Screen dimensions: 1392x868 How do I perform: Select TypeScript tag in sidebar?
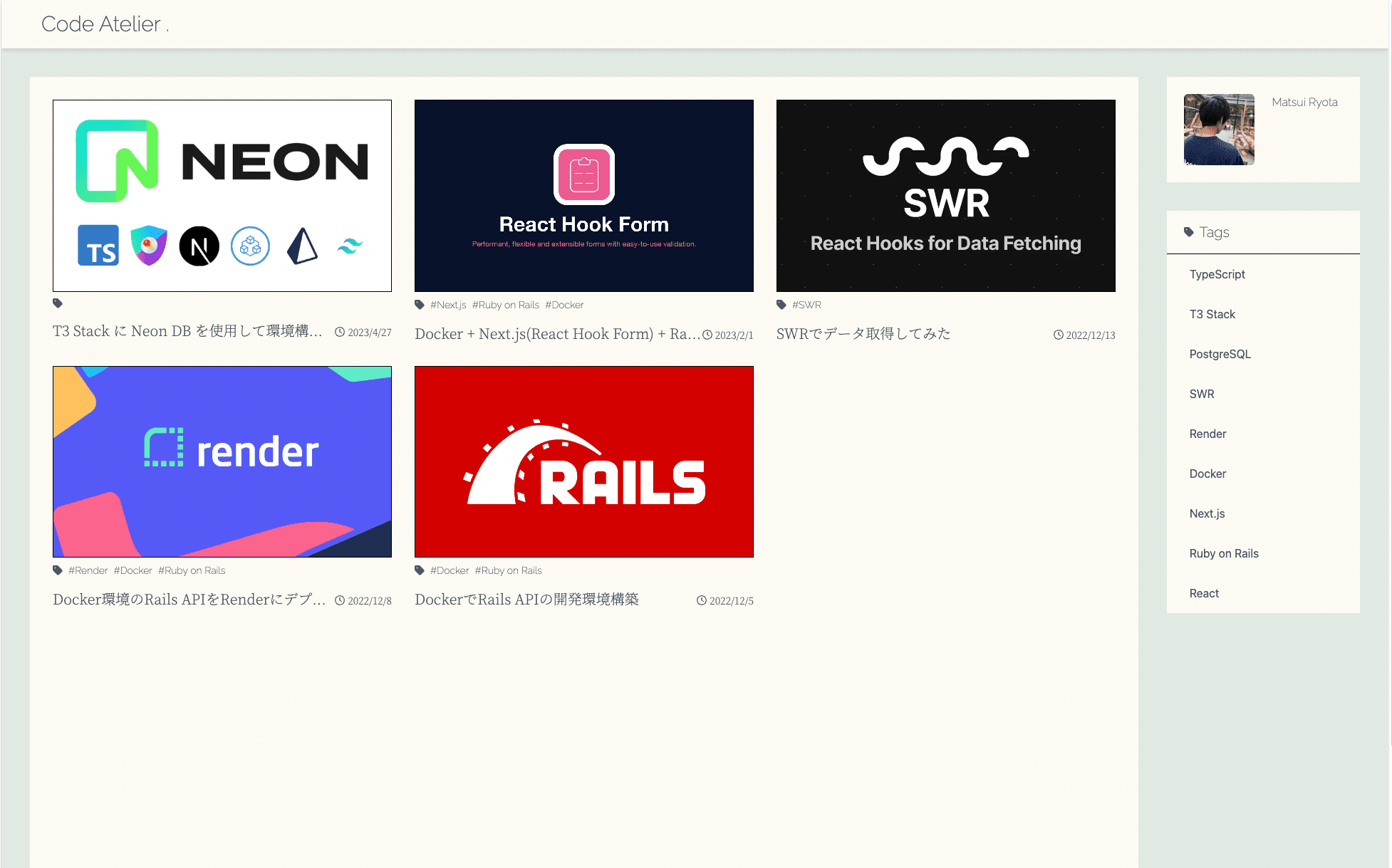[1217, 274]
